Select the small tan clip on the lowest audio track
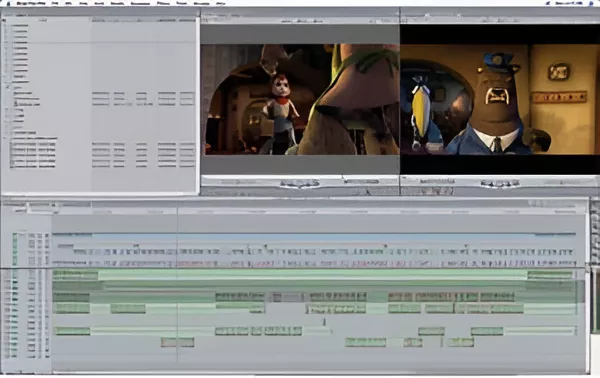Screen dimensions: 600x378 point(177,342)
